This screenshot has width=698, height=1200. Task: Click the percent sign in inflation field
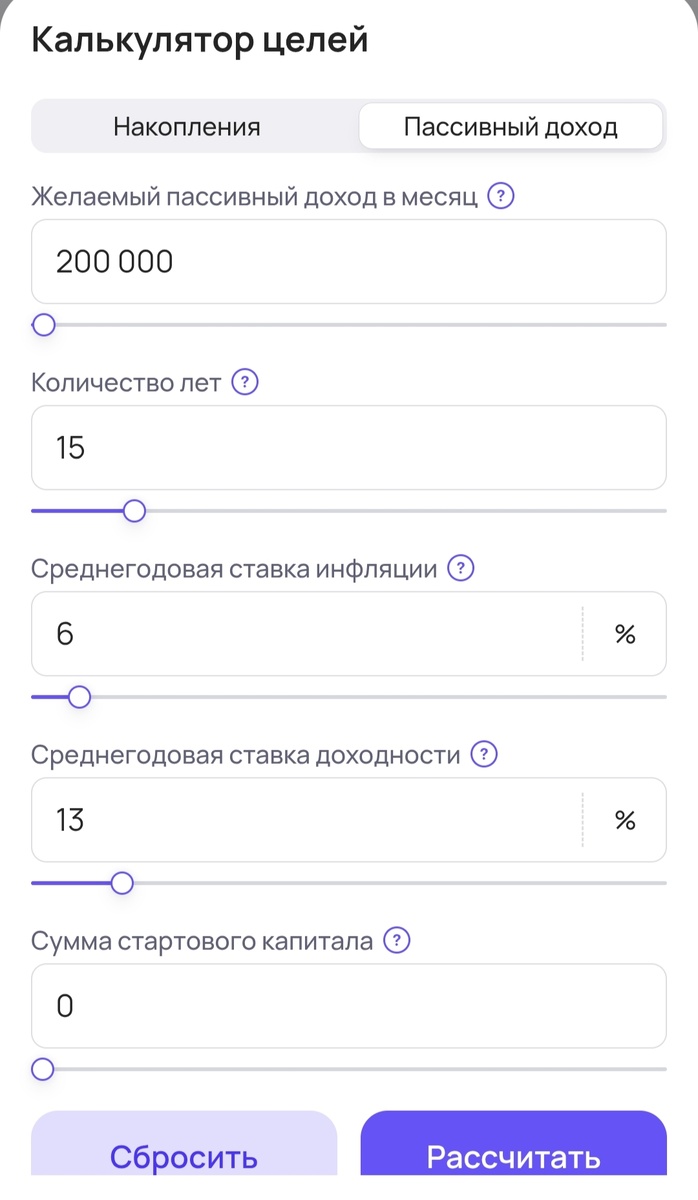click(624, 633)
